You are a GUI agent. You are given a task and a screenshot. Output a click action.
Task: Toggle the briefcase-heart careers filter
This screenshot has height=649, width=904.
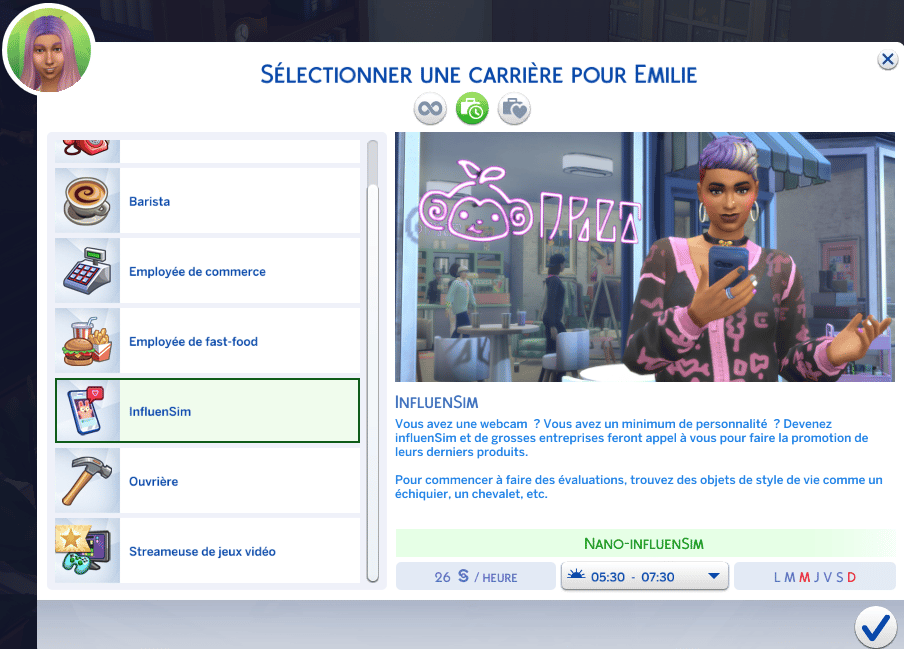click(x=514, y=108)
